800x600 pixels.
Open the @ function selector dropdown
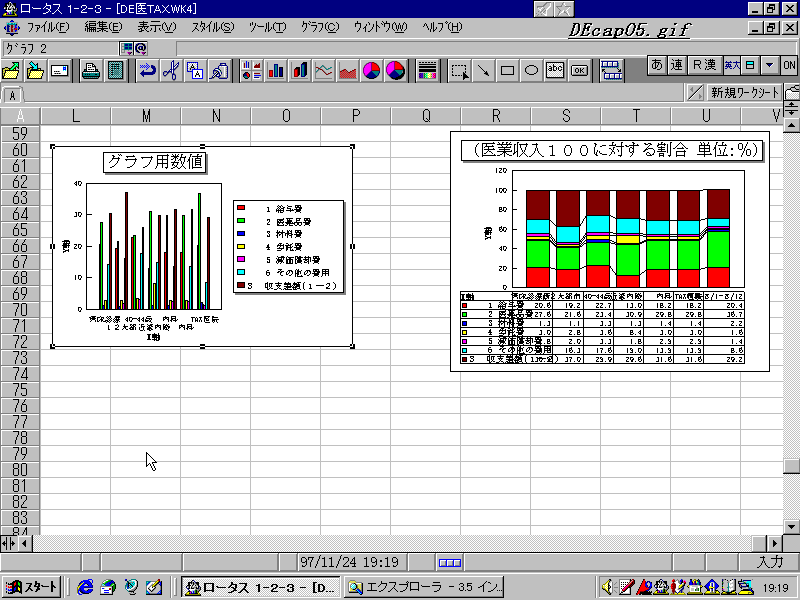(x=141, y=48)
